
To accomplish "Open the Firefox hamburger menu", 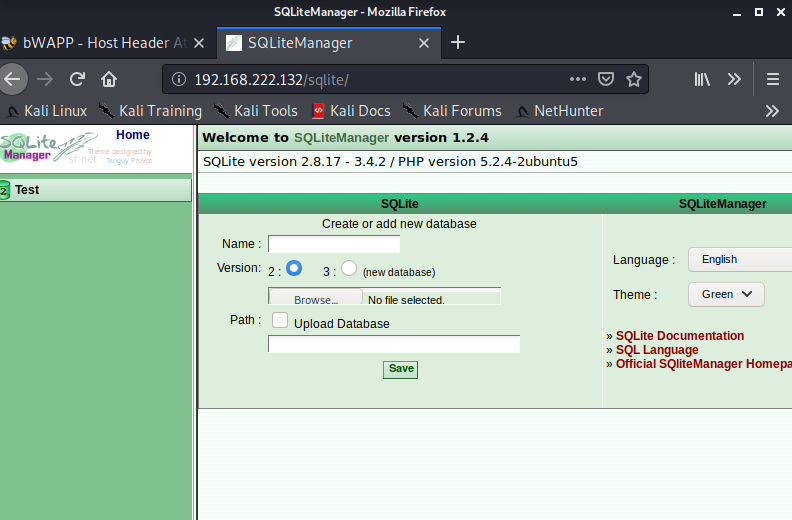I will click(773, 79).
